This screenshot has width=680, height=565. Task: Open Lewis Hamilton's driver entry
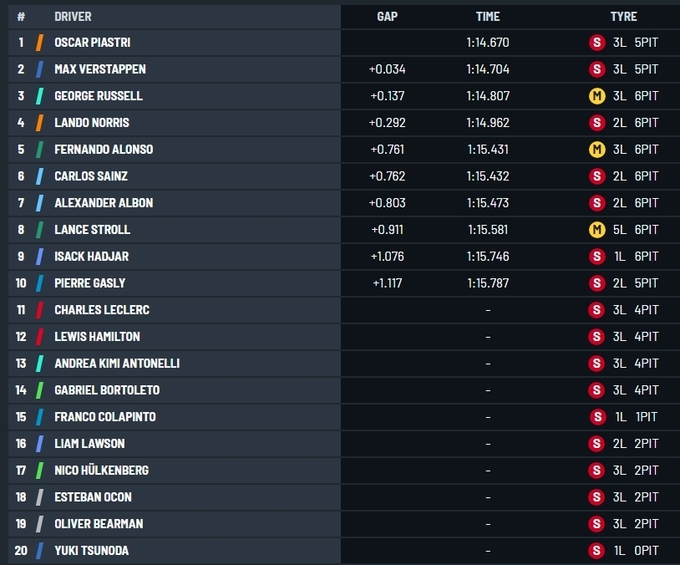[x=97, y=337]
